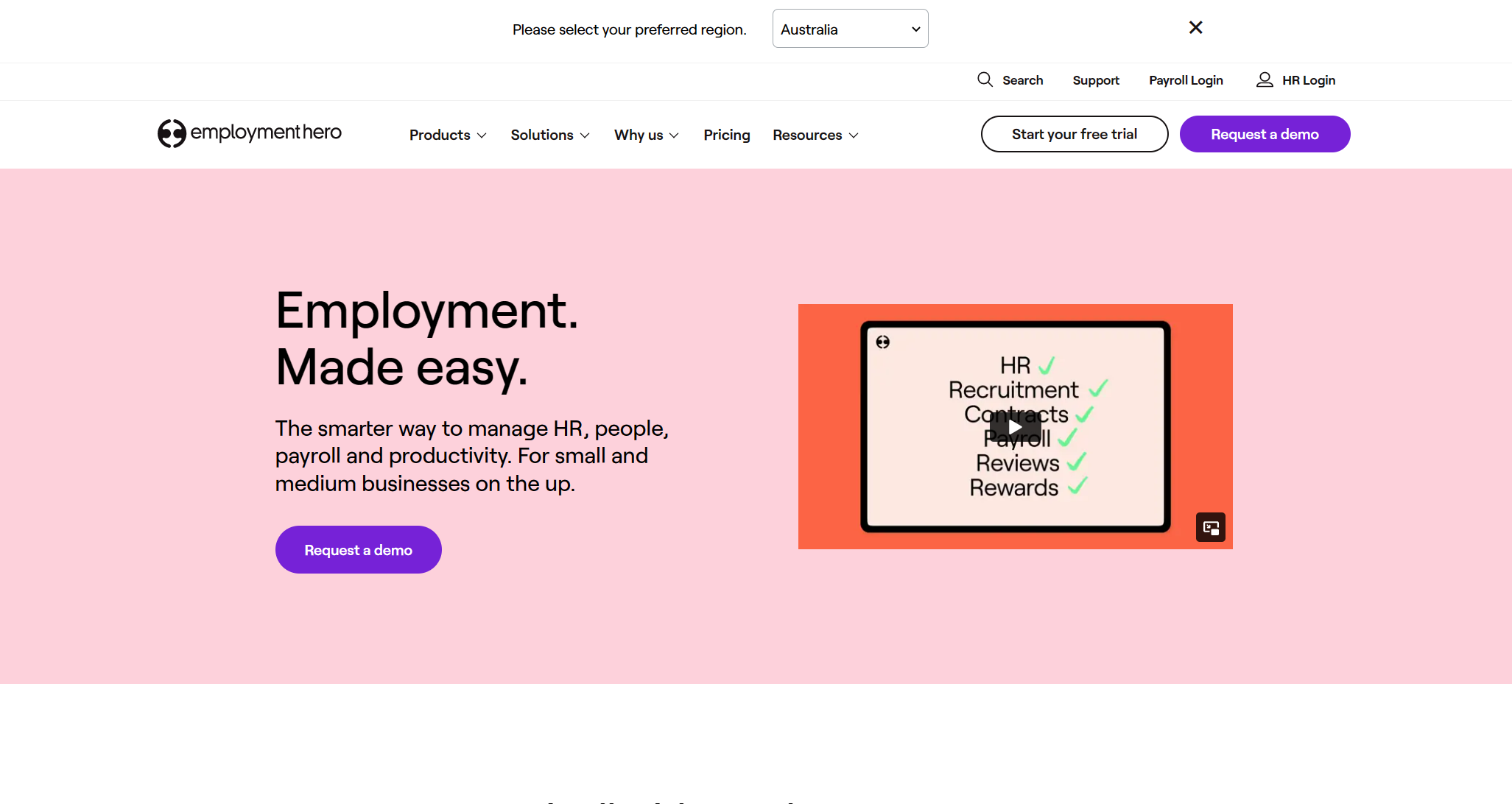
Task: Open the preferred region dropdown
Action: (x=850, y=29)
